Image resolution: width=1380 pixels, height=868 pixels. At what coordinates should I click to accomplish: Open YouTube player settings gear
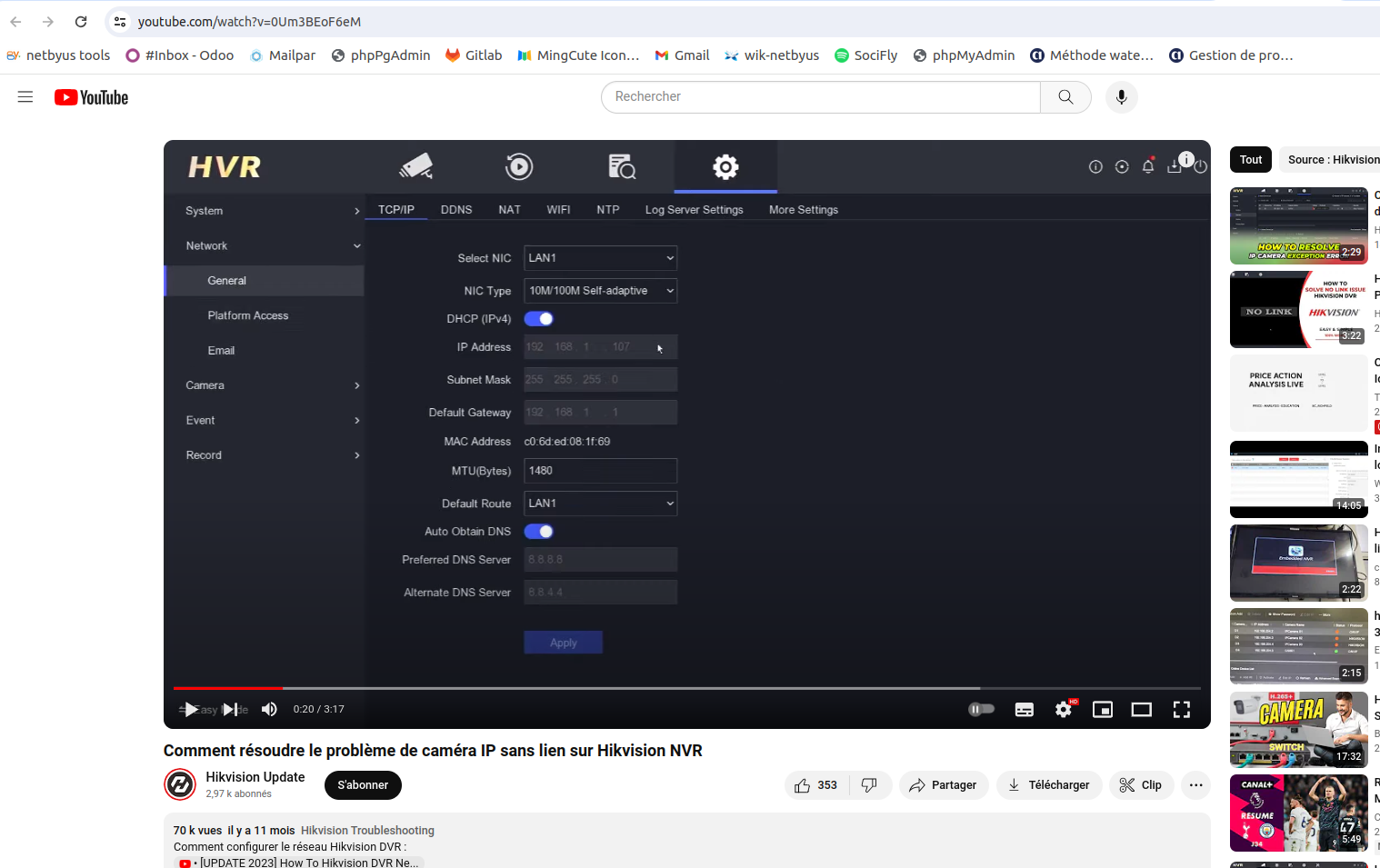click(x=1064, y=709)
